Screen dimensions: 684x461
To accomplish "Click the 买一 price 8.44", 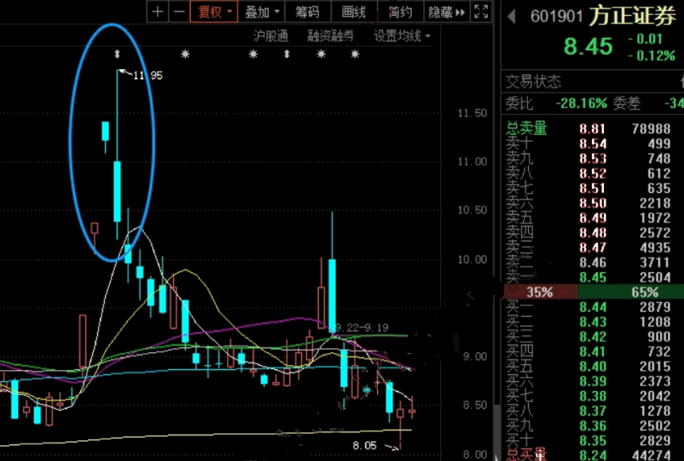I will click(x=593, y=307).
